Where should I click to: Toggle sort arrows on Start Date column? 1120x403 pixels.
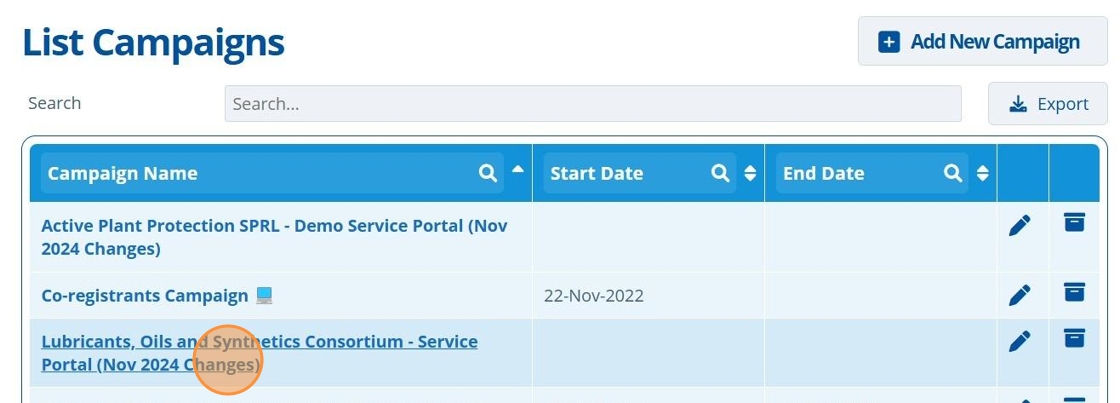click(x=750, y=173)
